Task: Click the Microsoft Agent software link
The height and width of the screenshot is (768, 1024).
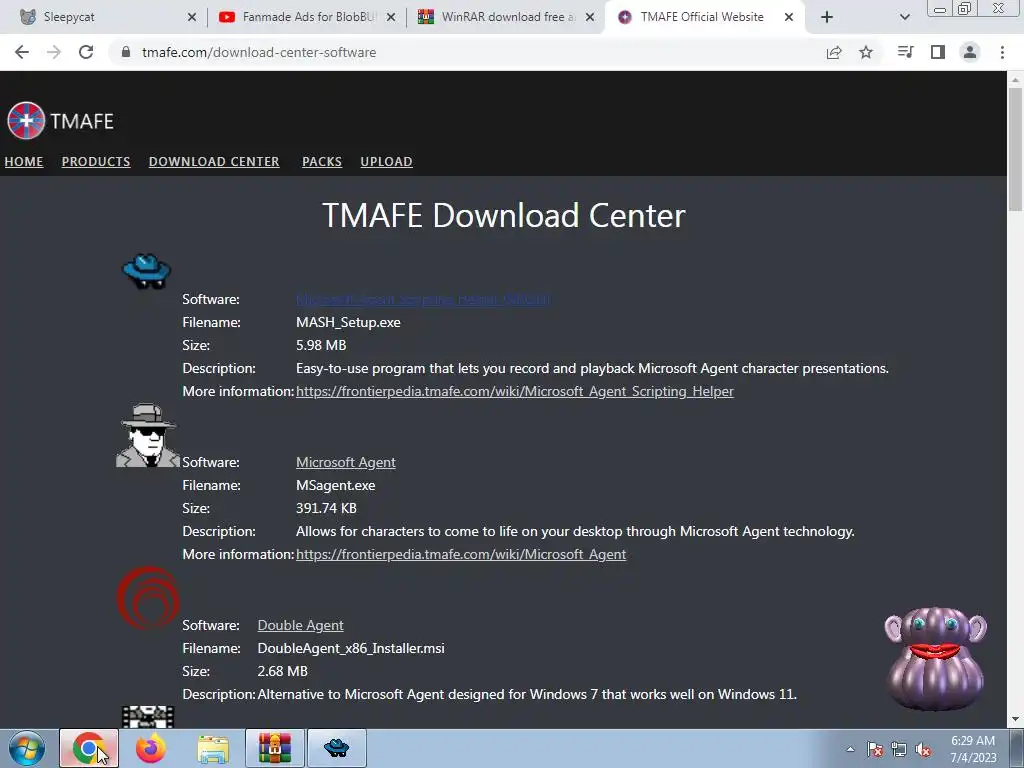Action: click(x=345, y=462)
